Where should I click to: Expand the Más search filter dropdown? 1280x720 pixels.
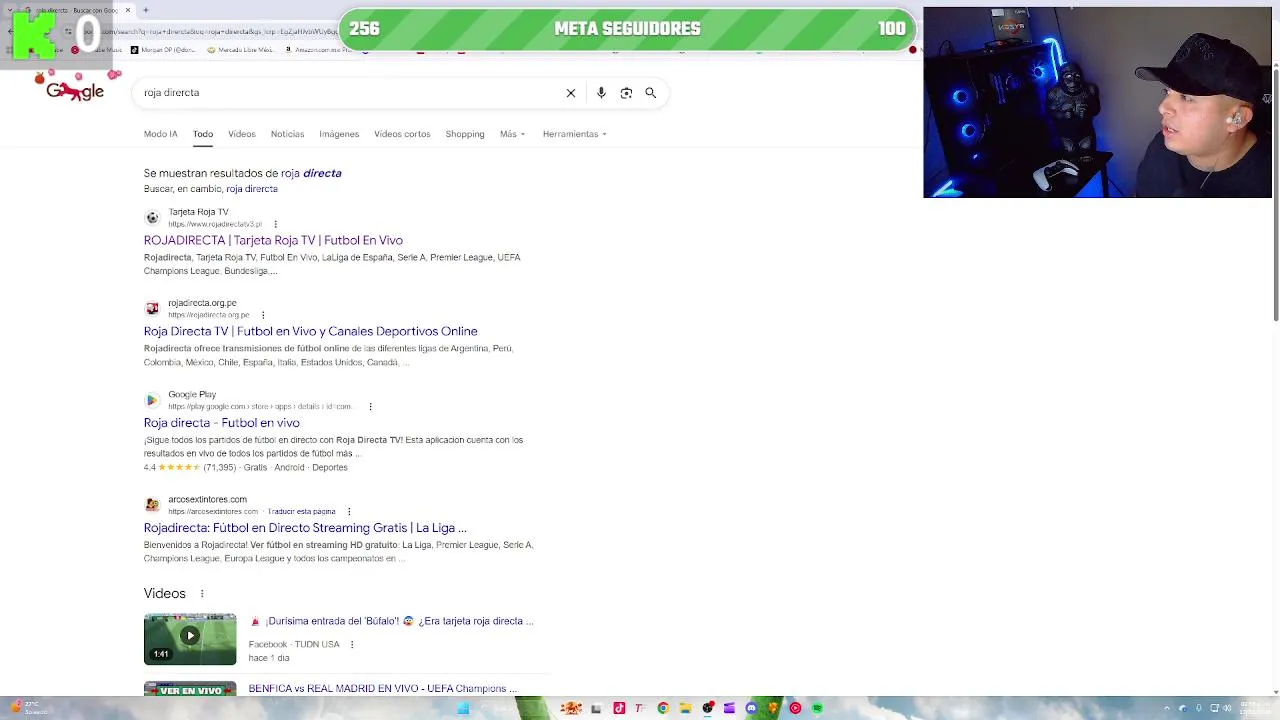[x=512, y=134]
